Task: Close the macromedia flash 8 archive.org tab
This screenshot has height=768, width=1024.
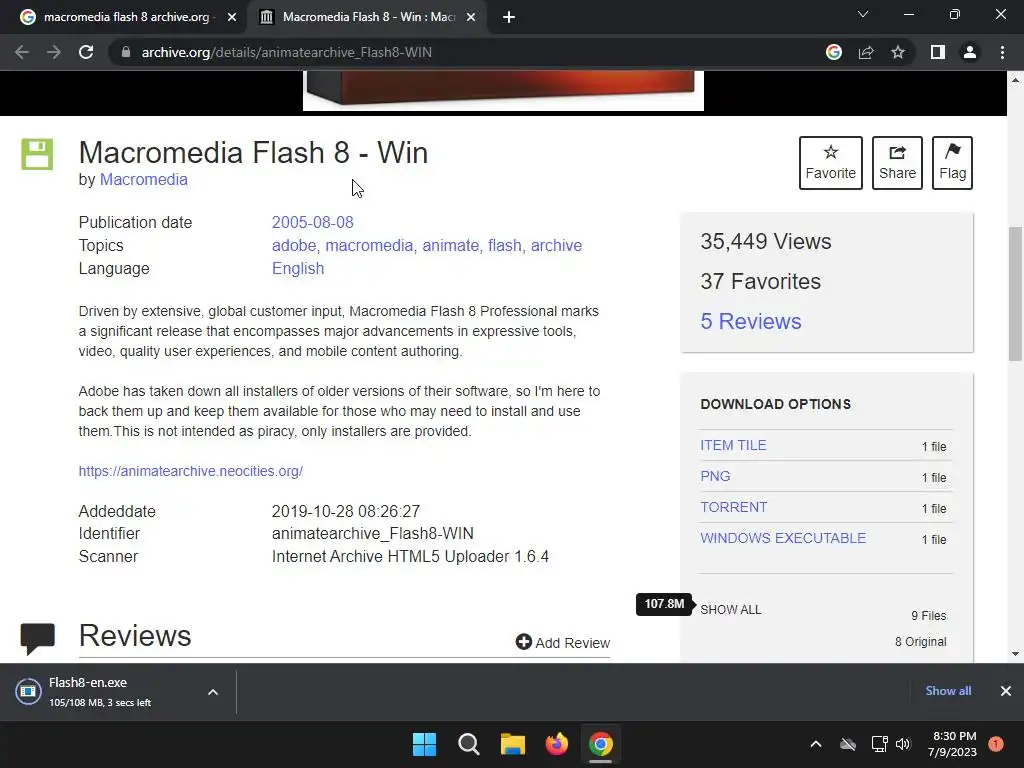Action: pyautogui.click(x=232, y=17)
